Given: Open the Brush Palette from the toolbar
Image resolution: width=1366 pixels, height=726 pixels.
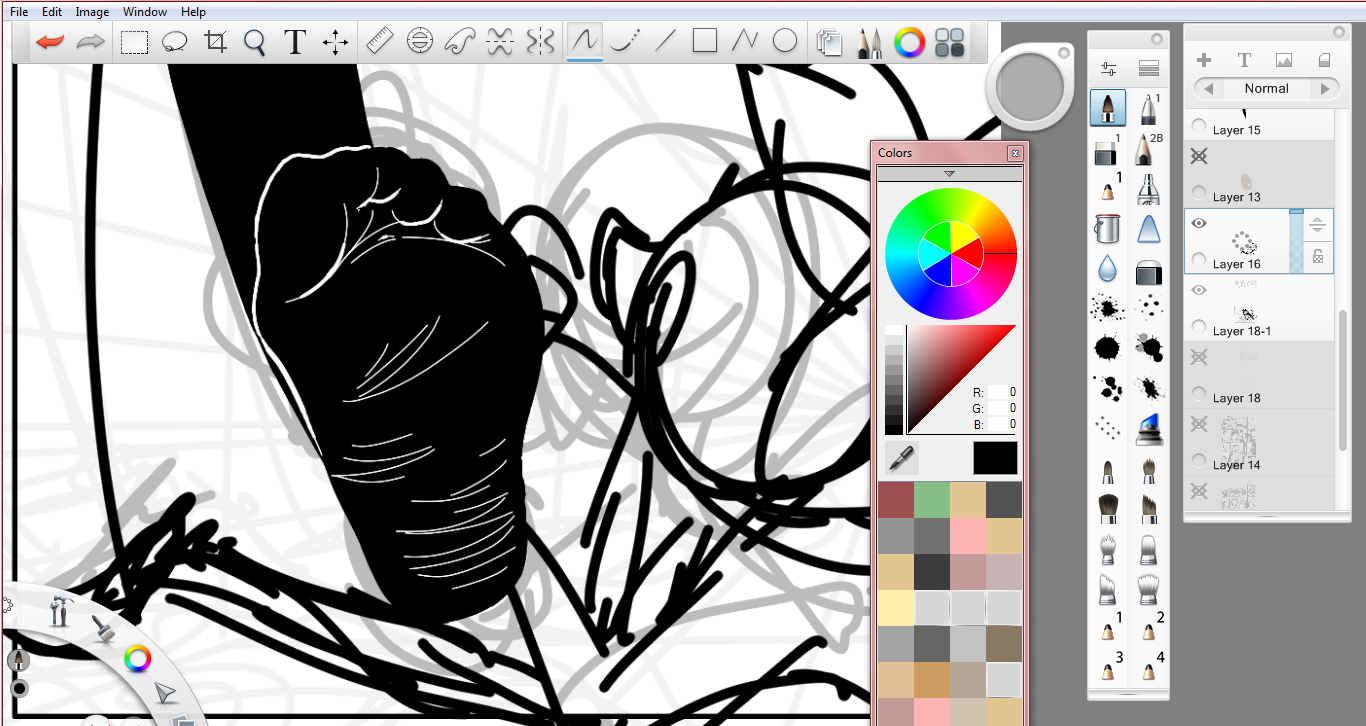Looking at the screenshot, I should tap(869, 42).
